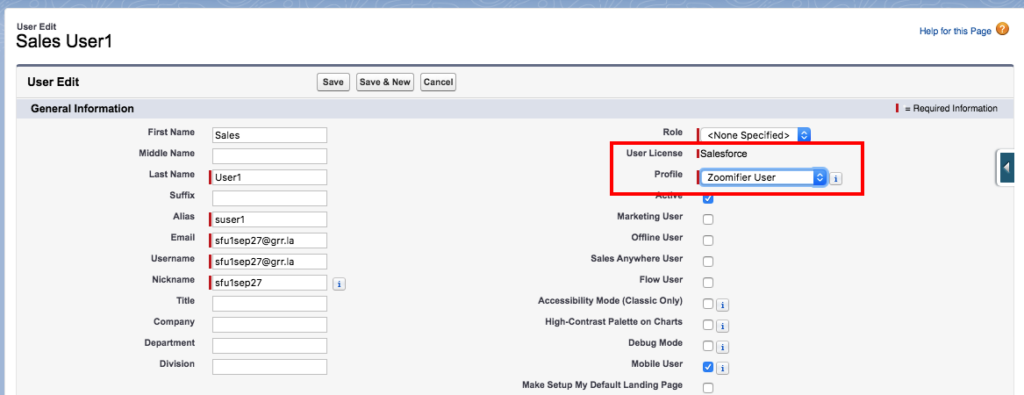
Task: Click the Cancel button
Action: click(x=438, y=82)
